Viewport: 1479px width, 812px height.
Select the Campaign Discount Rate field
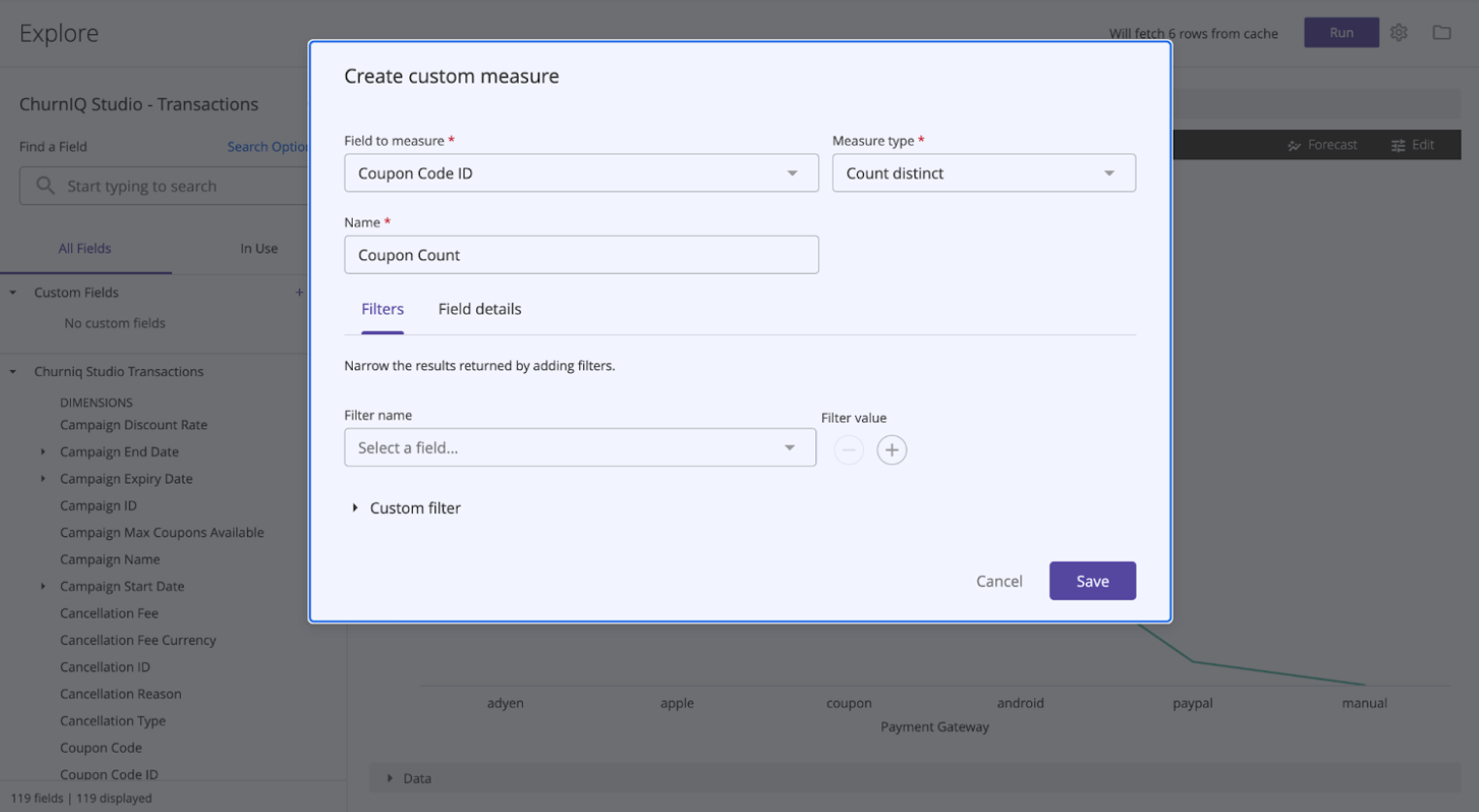point(133,425)
